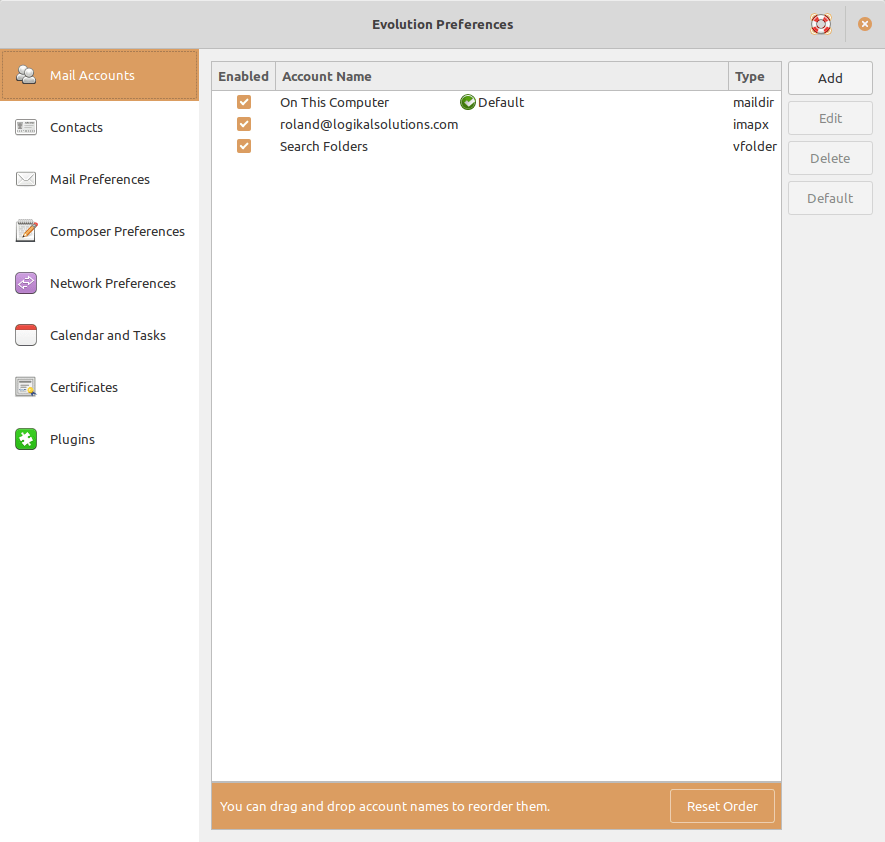Close the Evolution Preferences window
Screen dimensions: 885x842
pos(865,24)
